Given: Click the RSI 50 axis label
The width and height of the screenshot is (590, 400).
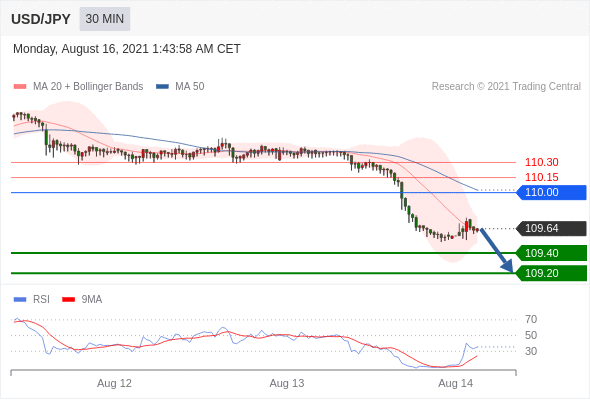Looking at the screenshot, I should click(x=531, y=335).
